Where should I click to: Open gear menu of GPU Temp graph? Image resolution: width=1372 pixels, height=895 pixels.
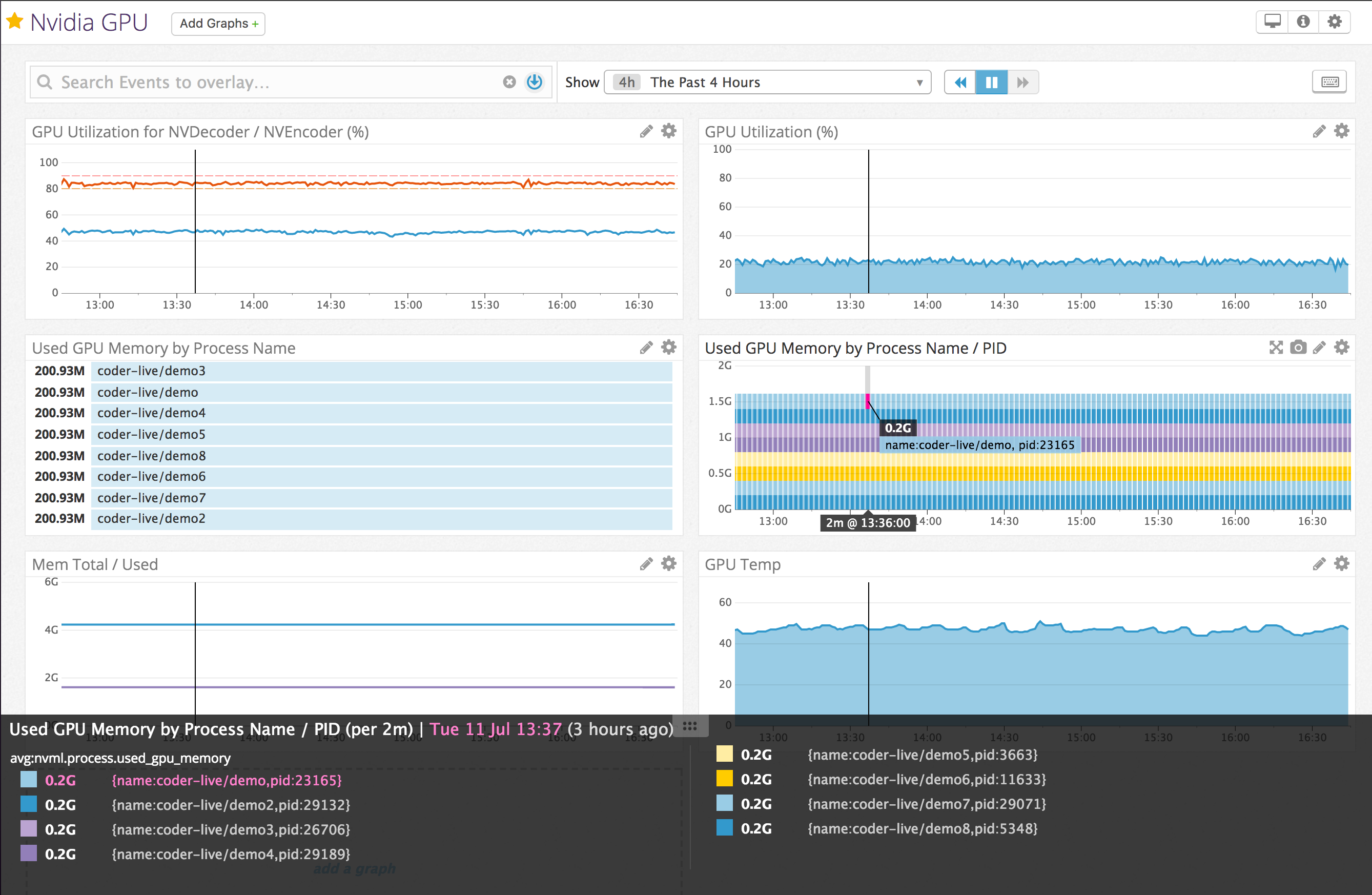coord(1341,563)
